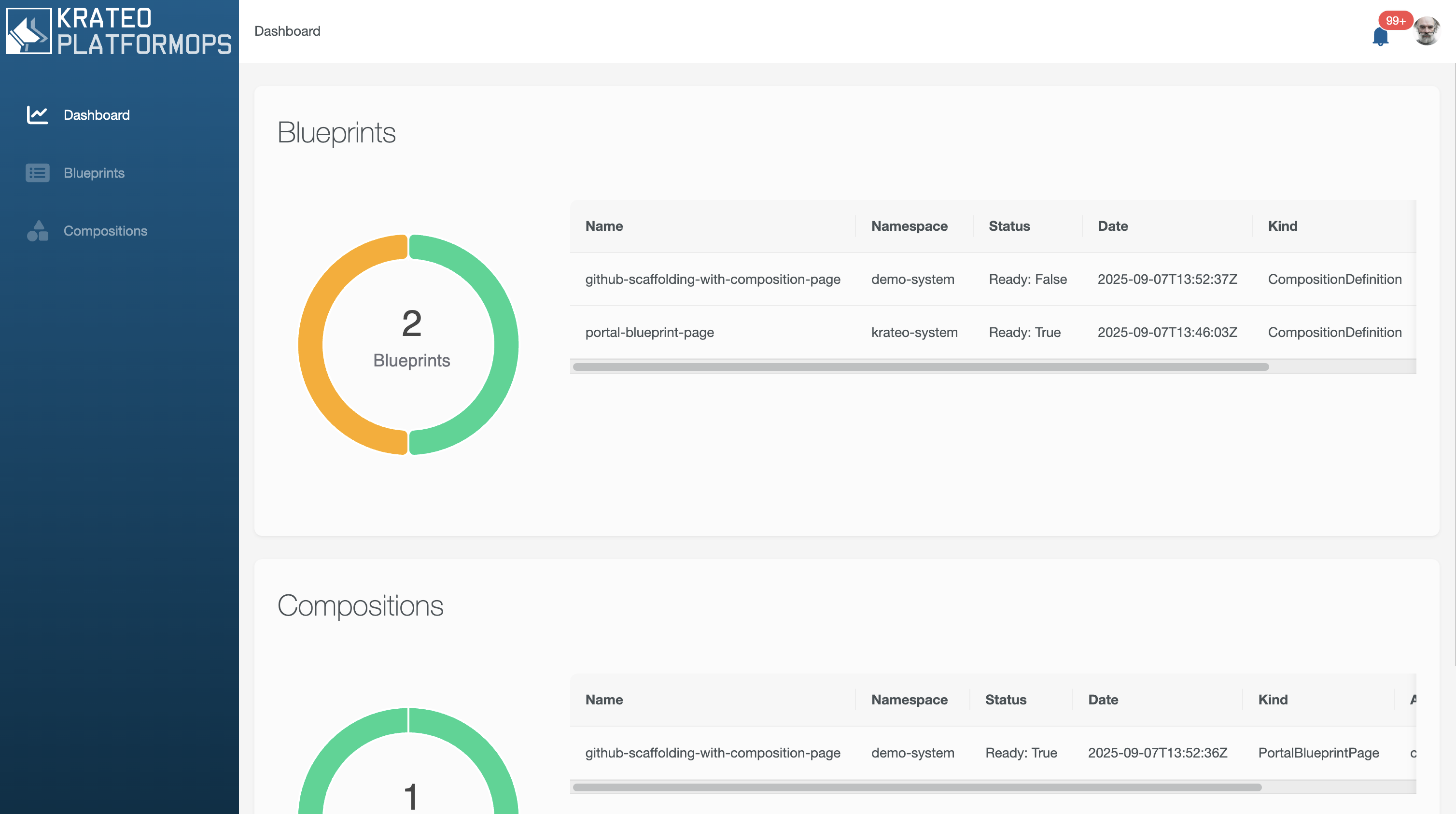Image resolution: width=1456 pixels, height=814 pixels.
Task: Click the Compositions section heading
Action: point(360,606)
